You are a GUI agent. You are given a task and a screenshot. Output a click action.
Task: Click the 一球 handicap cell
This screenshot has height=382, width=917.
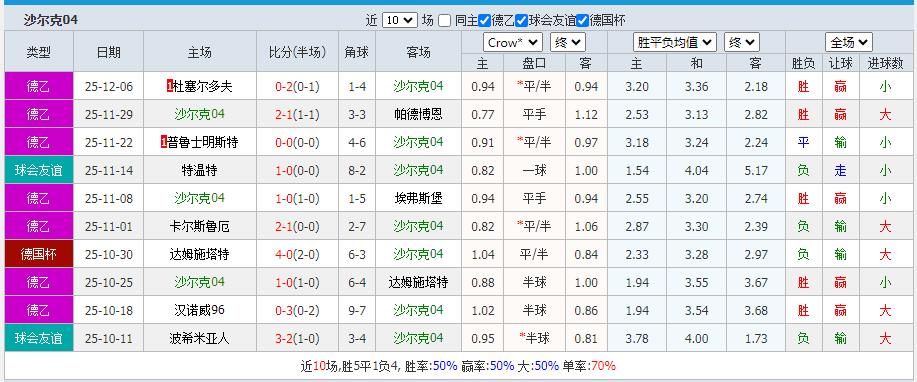pos(534,170)
